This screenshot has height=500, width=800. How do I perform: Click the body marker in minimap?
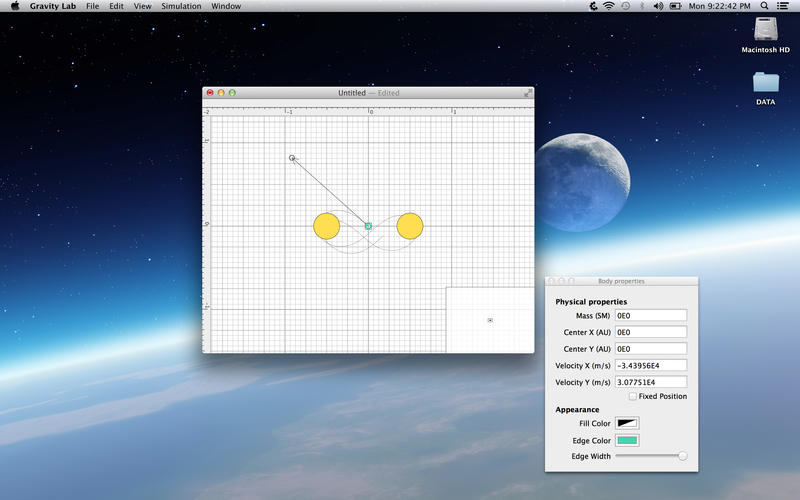(490, 320)
